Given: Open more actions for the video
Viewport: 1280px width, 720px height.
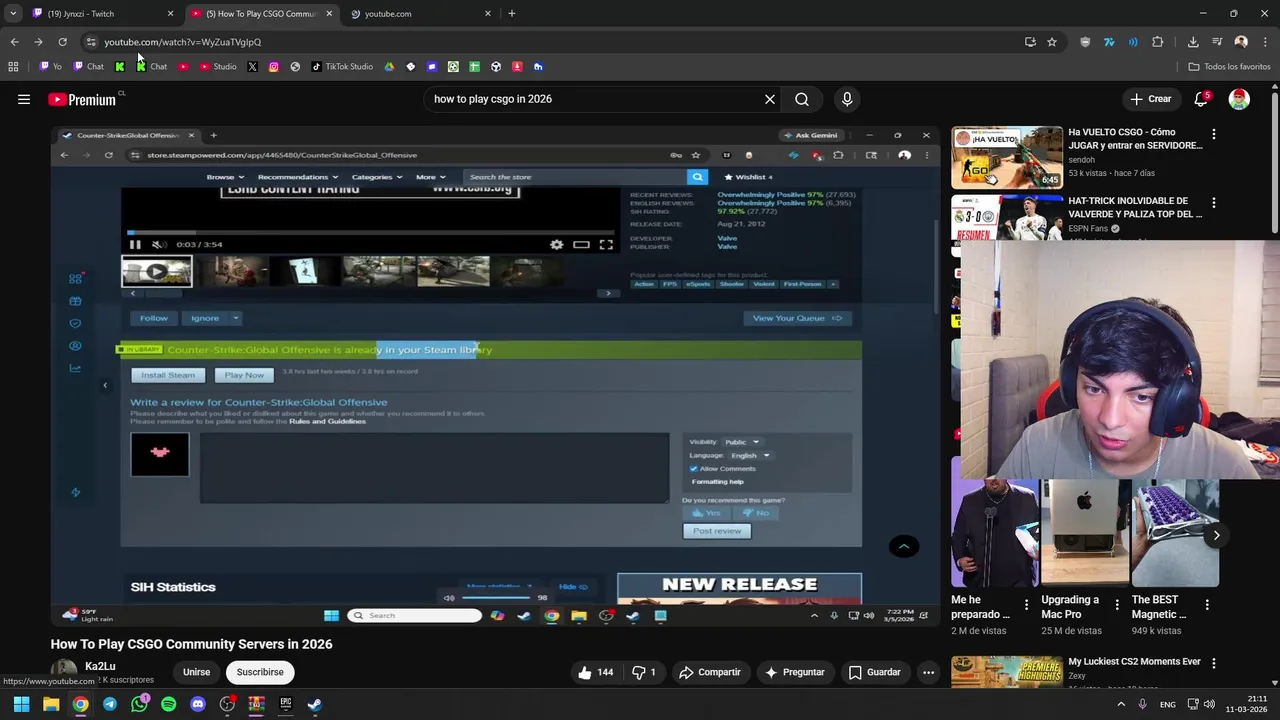Looking at the screenshot, I should coord(928,672).
